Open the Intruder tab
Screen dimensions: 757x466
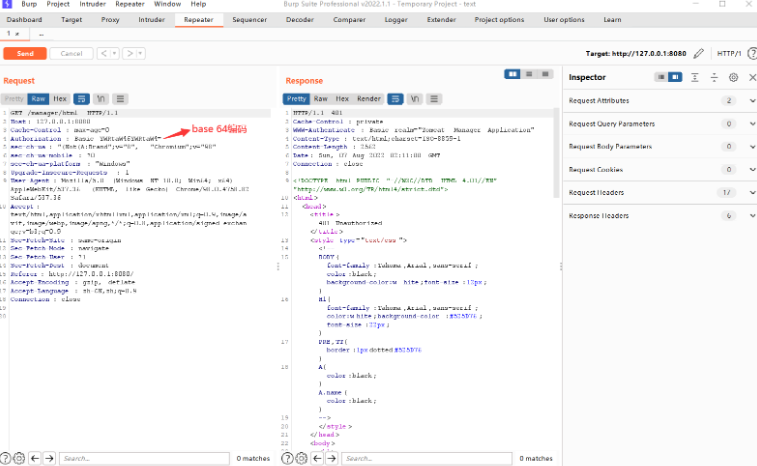pos(151,19)
